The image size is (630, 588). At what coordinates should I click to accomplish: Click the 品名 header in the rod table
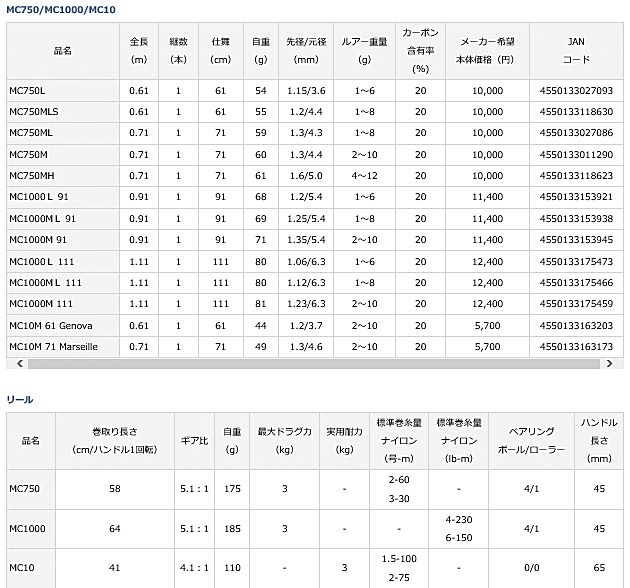click(63, 51)
